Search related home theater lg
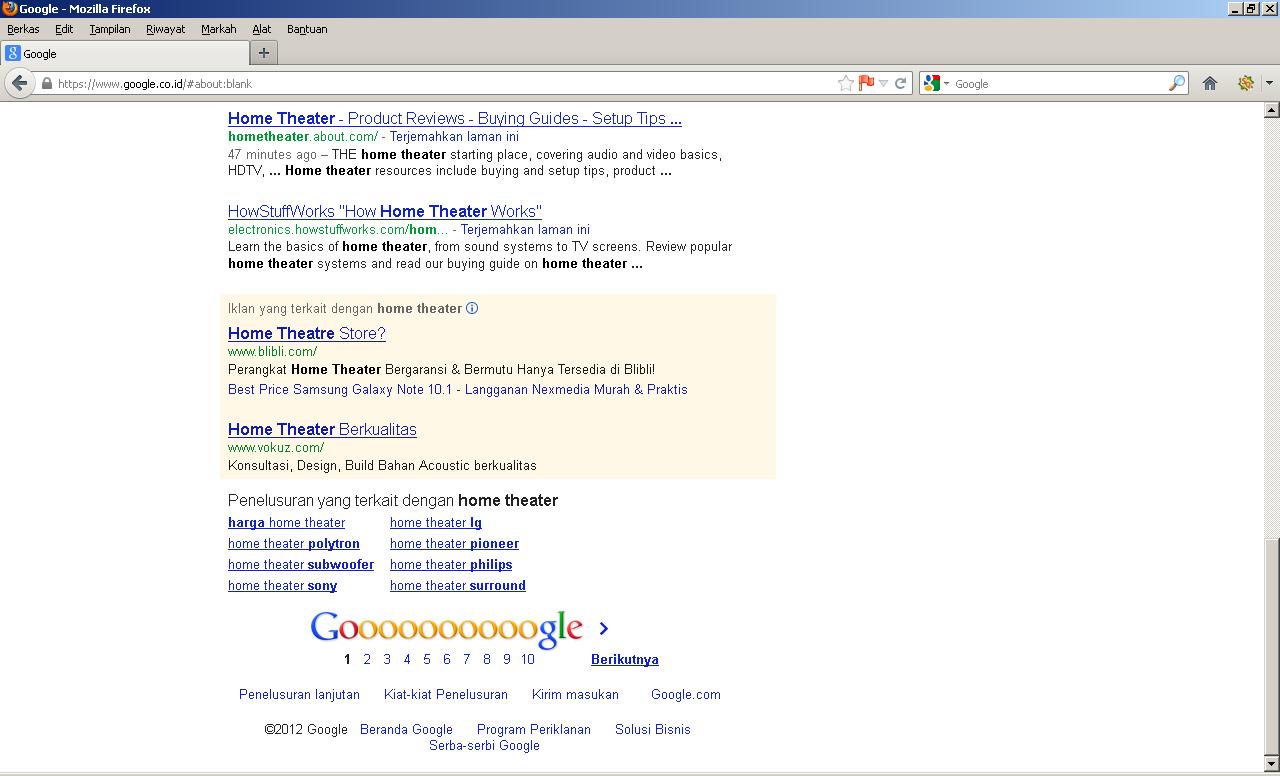The image size is (1280, 776). coord(436,523)
